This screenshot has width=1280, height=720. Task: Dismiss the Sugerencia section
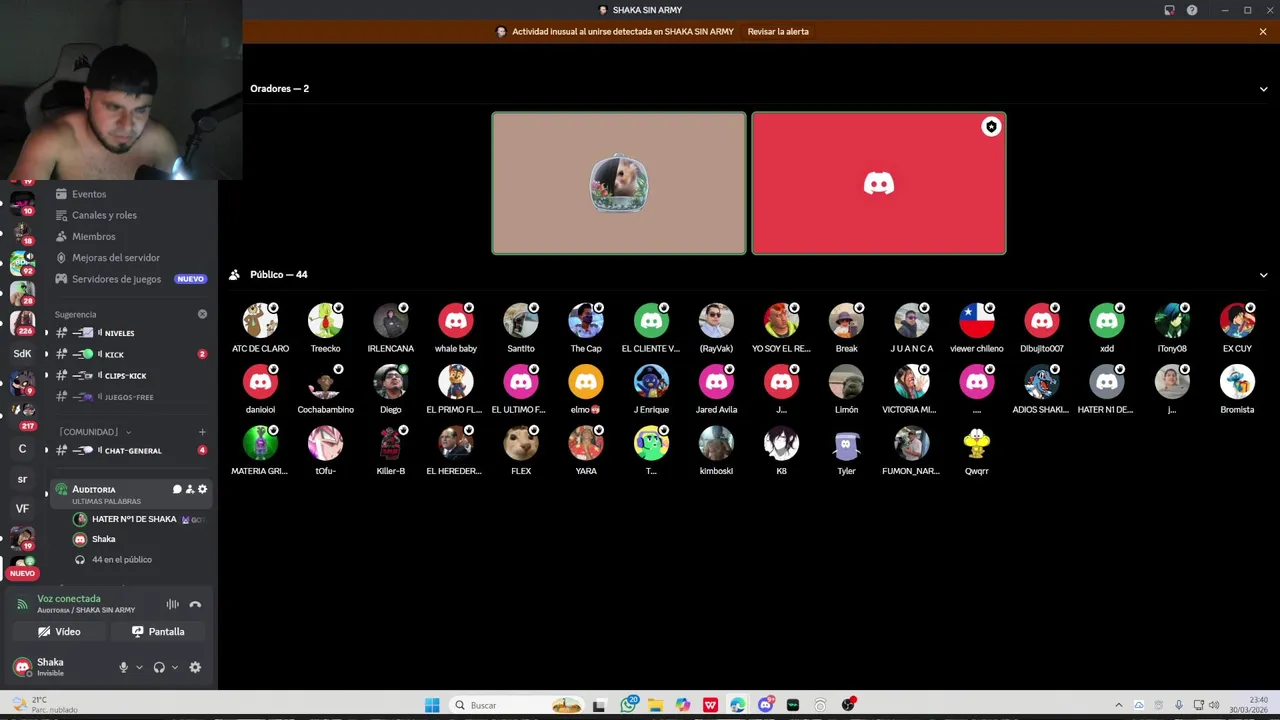pyautogui.click(x=202, y=314)
